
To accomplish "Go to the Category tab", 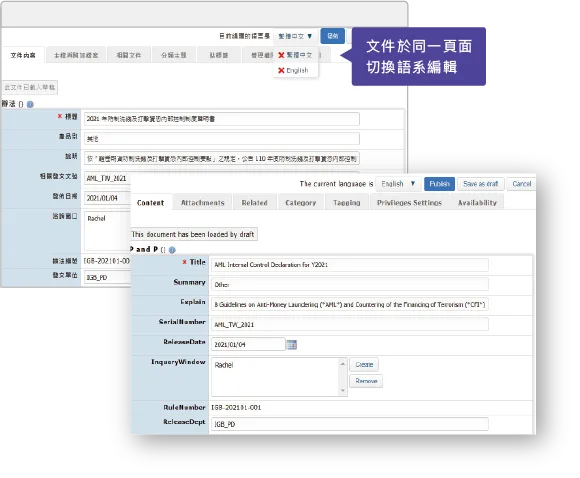I will [x=301, y=202].
